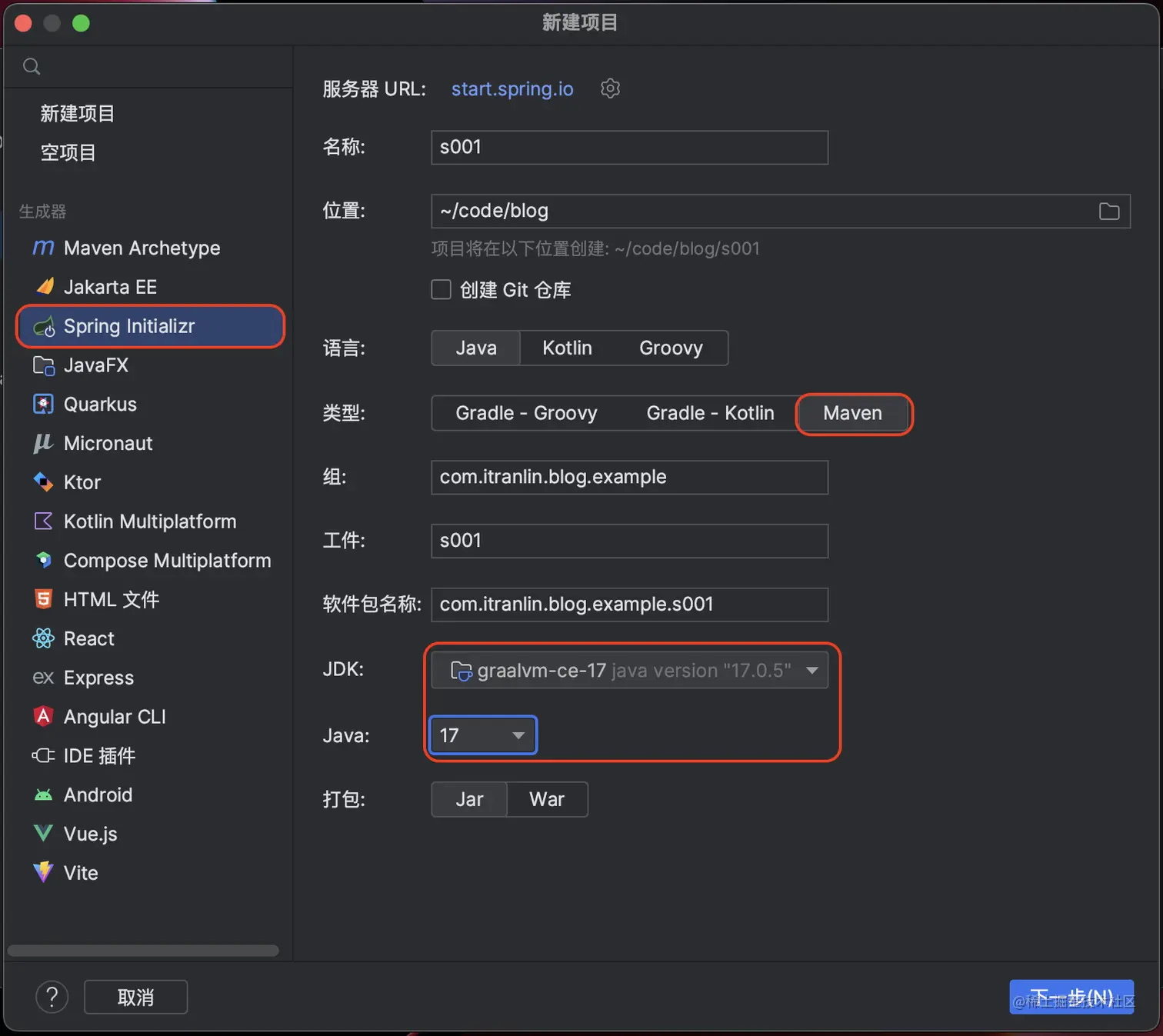Enable the 创建 Git 仓库 checkbox
1163x1036 pixels.
pyautogui.click(x=442, y=290)
